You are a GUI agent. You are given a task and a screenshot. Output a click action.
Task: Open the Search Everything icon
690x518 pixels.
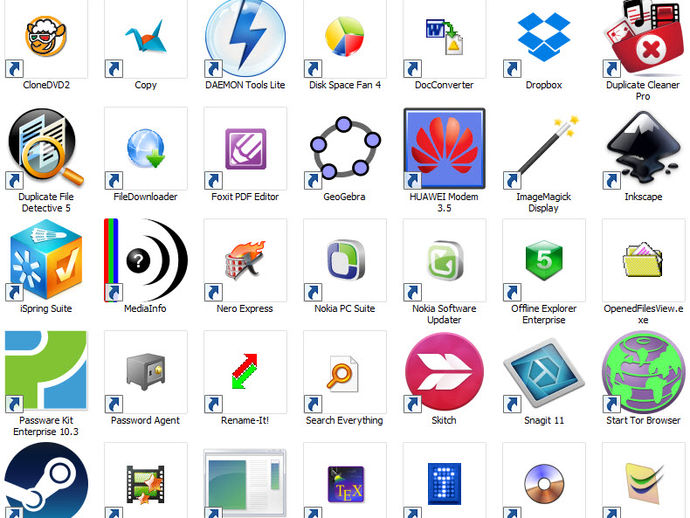click(343, 374)
